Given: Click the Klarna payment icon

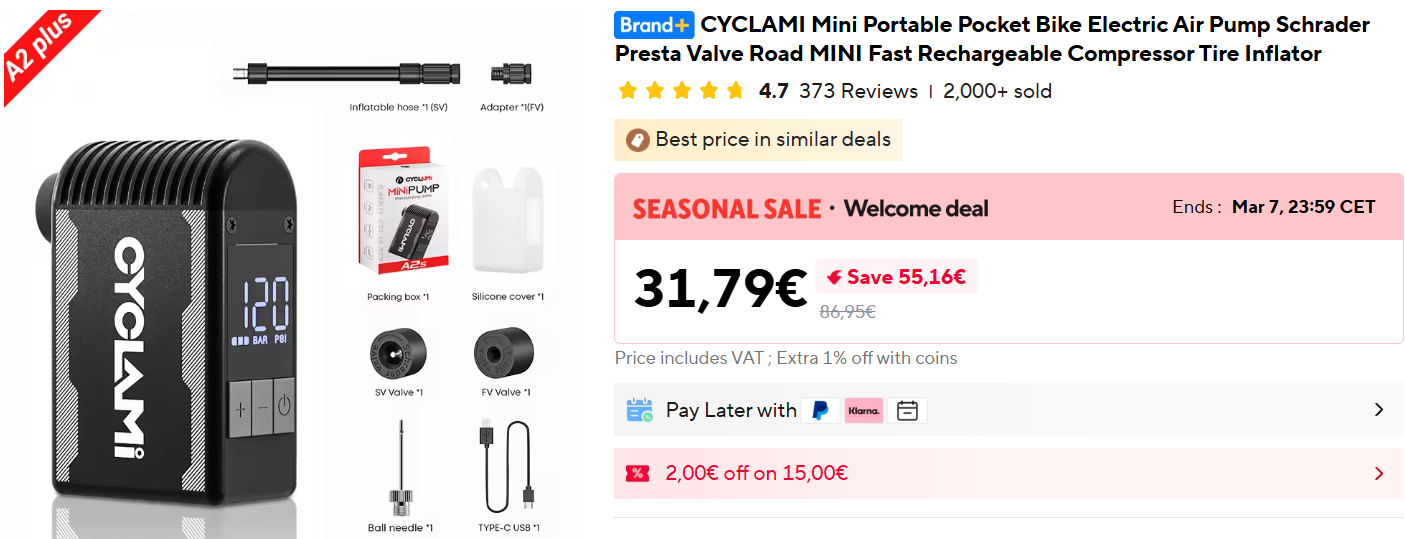Looking at the screenshot, I should 864,410.
